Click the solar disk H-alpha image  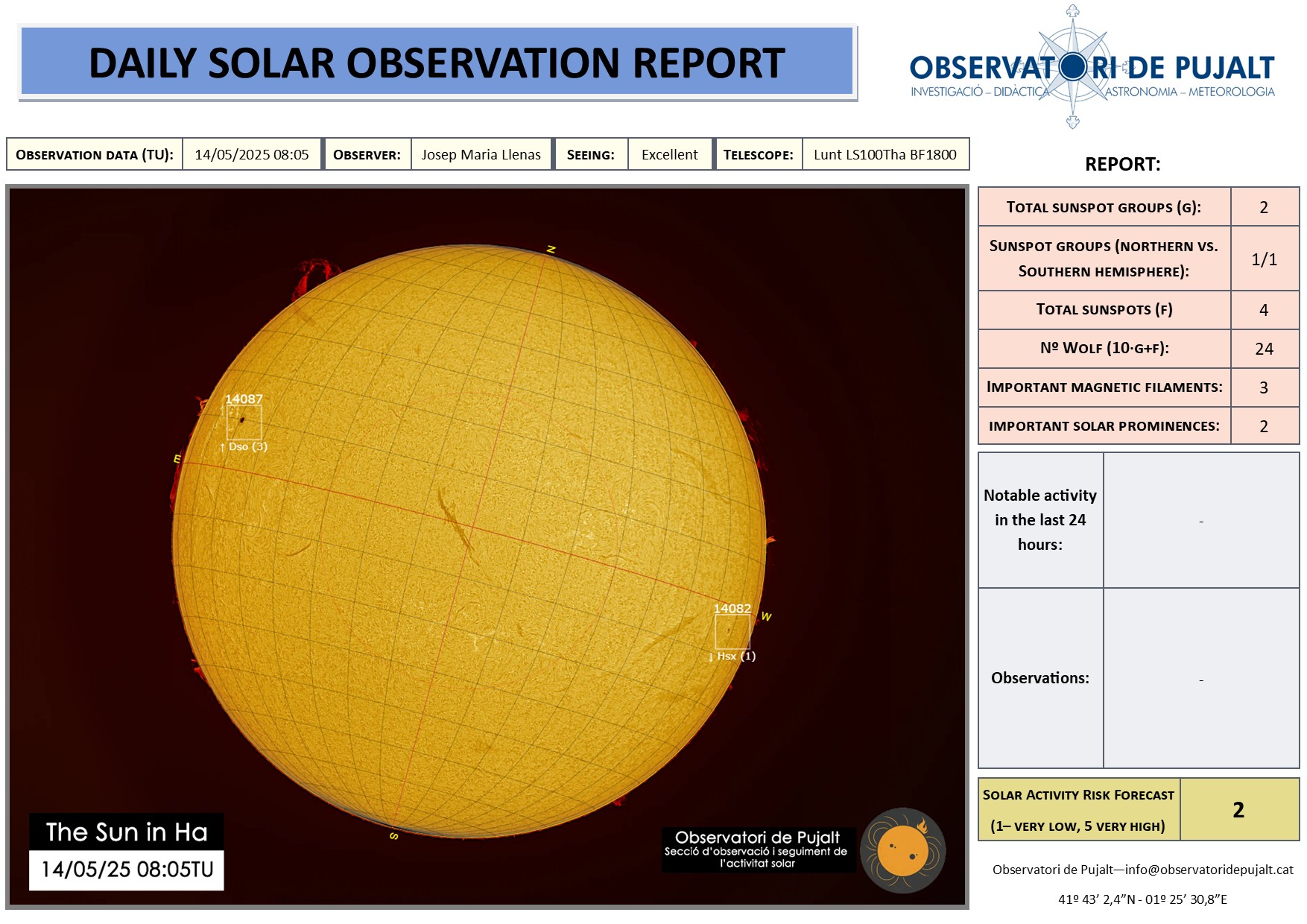(x=469, y=542)
